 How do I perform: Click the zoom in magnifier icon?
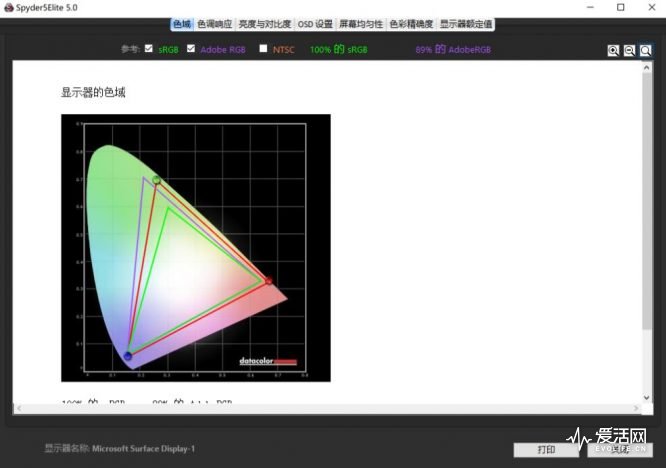point(613,51)
